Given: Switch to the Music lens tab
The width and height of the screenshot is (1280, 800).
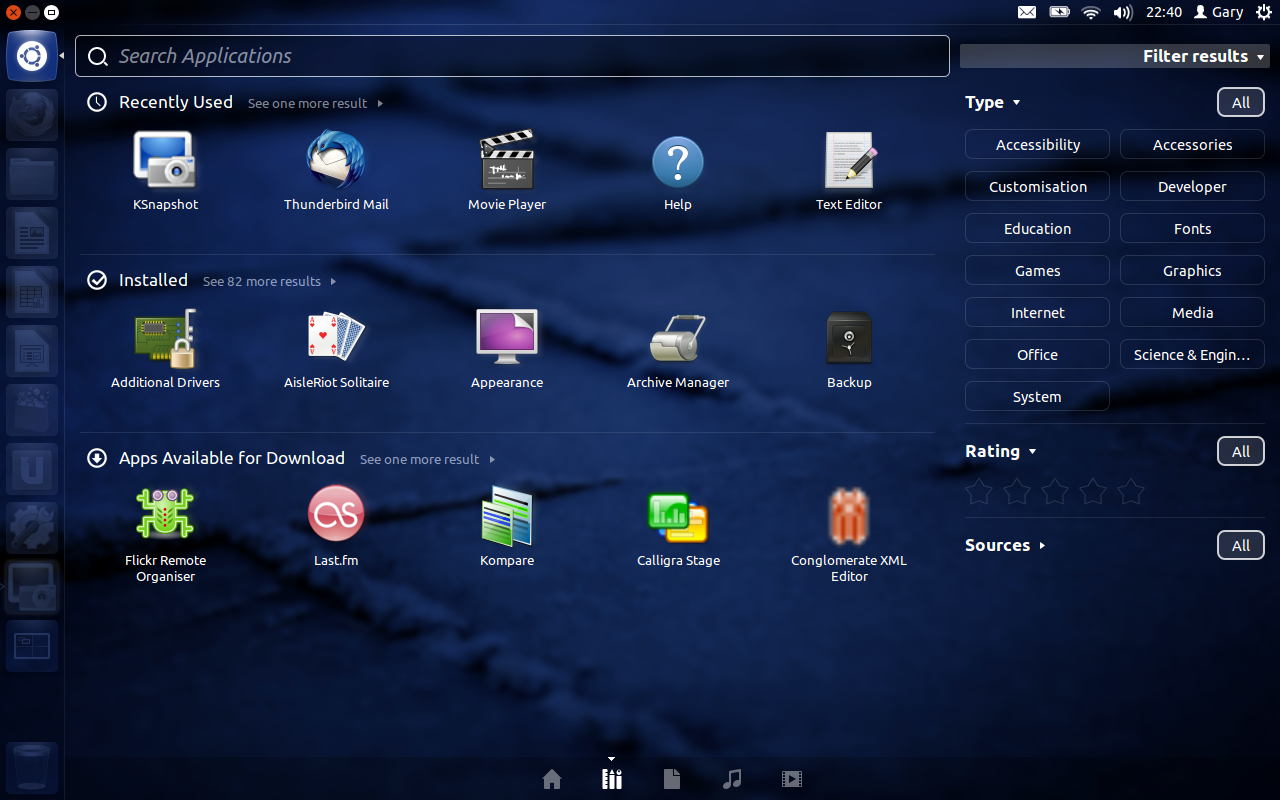Looking at the screenshot, I should (732, 779).
